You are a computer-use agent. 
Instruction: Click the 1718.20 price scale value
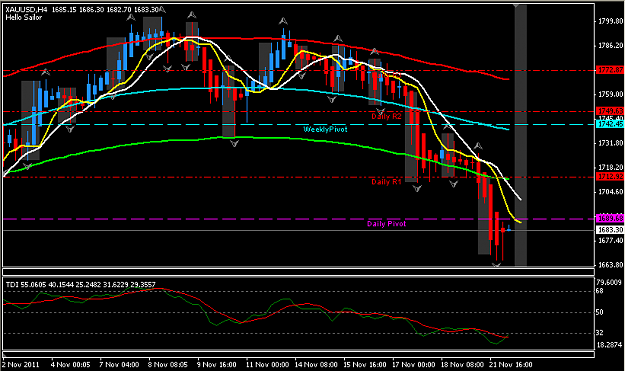(x=611, y=167)
